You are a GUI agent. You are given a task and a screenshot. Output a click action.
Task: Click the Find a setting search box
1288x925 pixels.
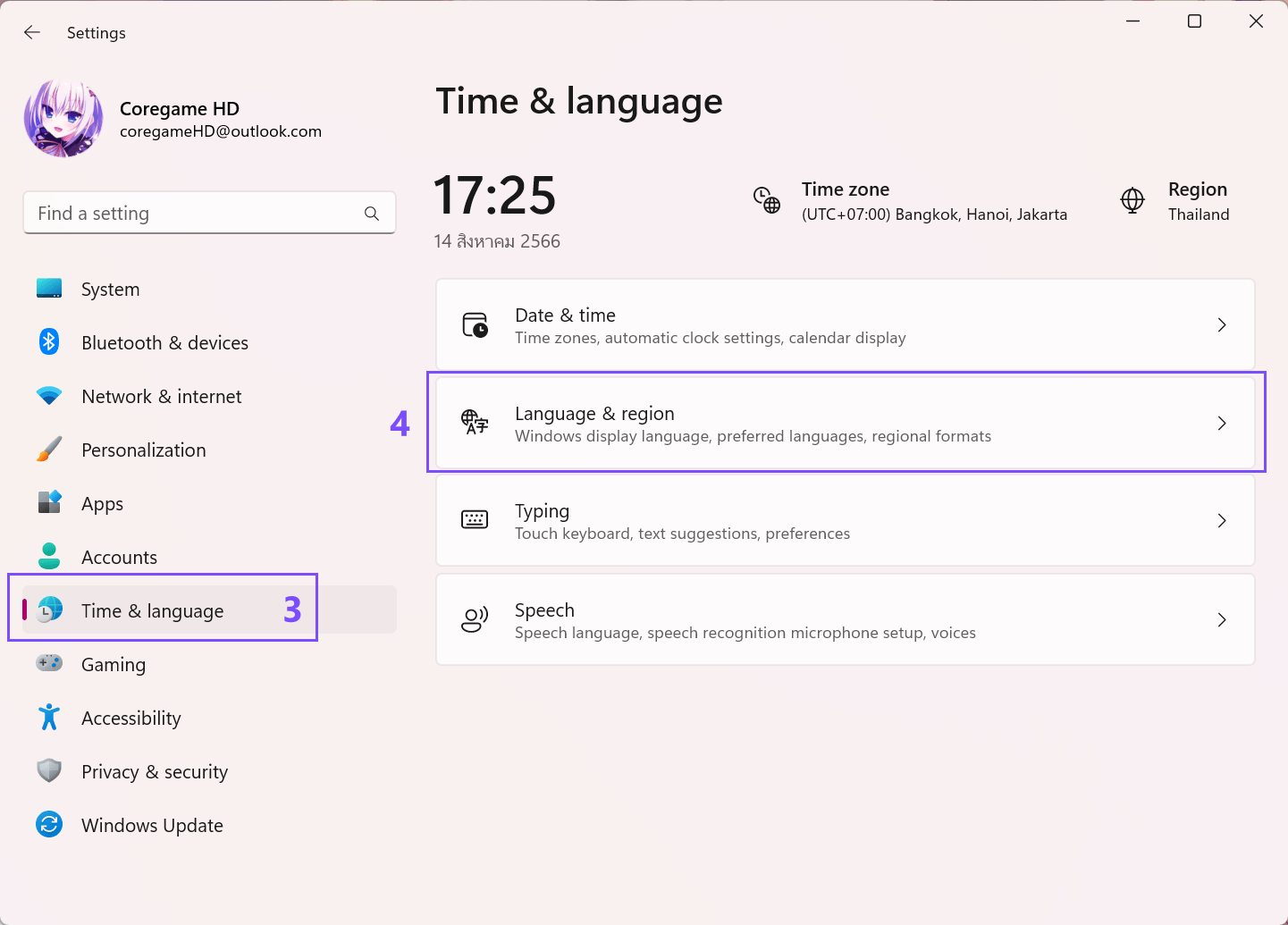click(209, 213)
